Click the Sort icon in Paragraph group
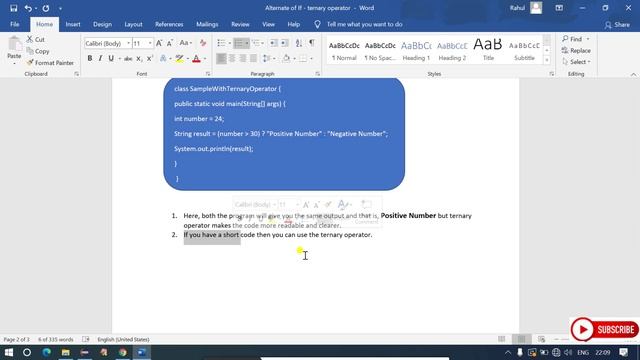Viewport: 640px width, 360px height. 299,43
